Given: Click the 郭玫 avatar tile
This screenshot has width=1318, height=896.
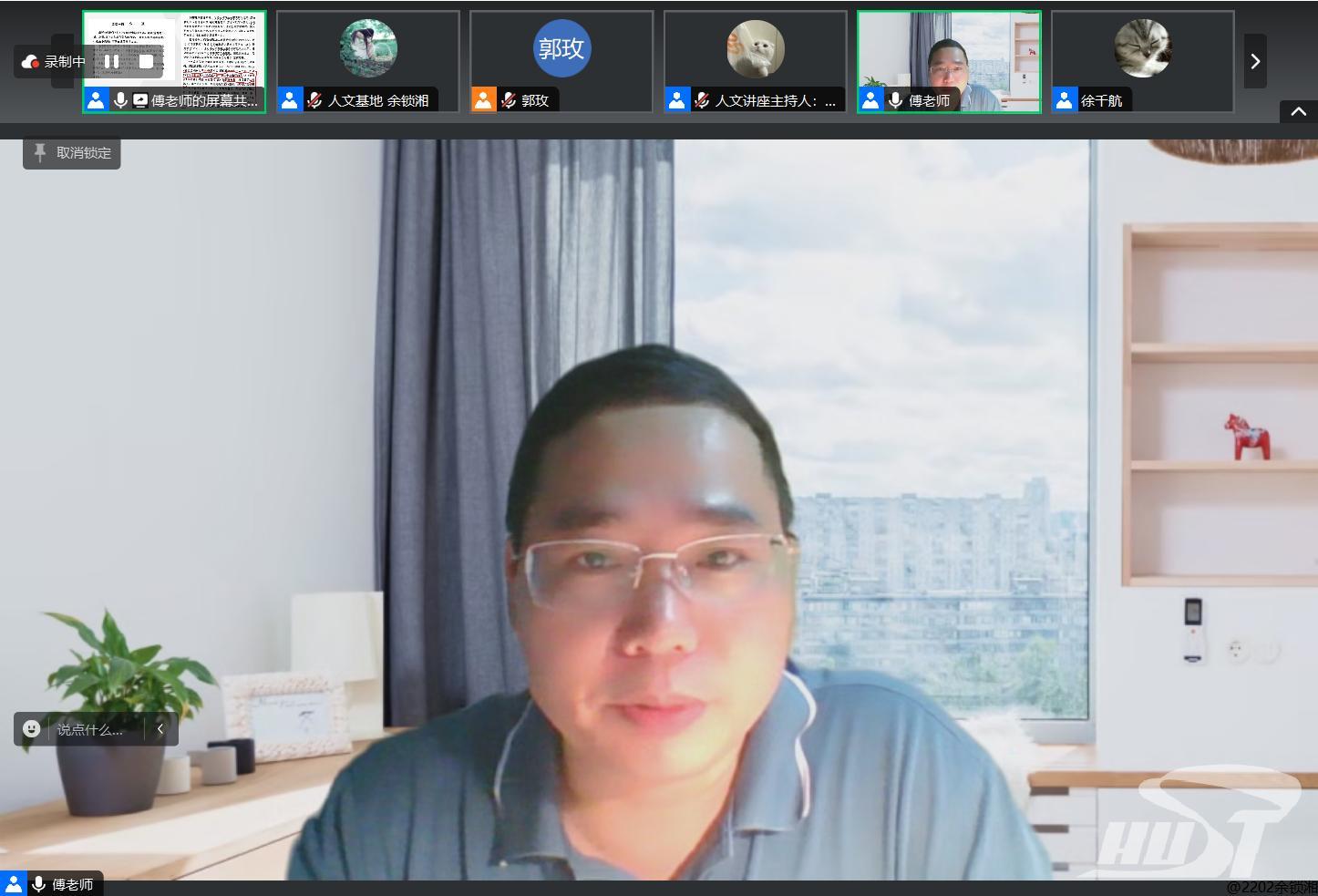Looking at the screenshot, I should (561, 50).
